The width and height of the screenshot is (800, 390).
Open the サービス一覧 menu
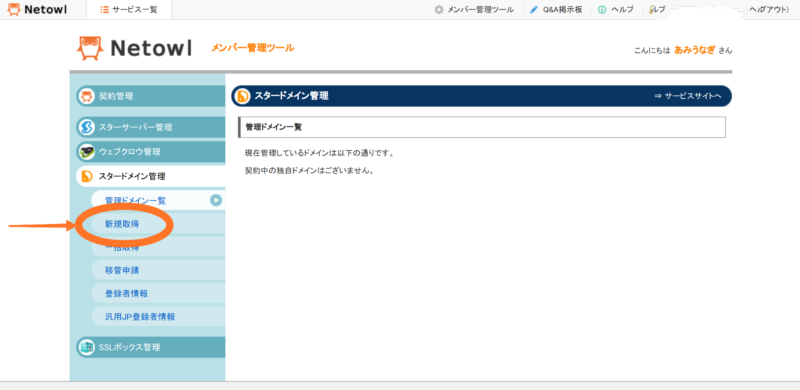(129, 10)
